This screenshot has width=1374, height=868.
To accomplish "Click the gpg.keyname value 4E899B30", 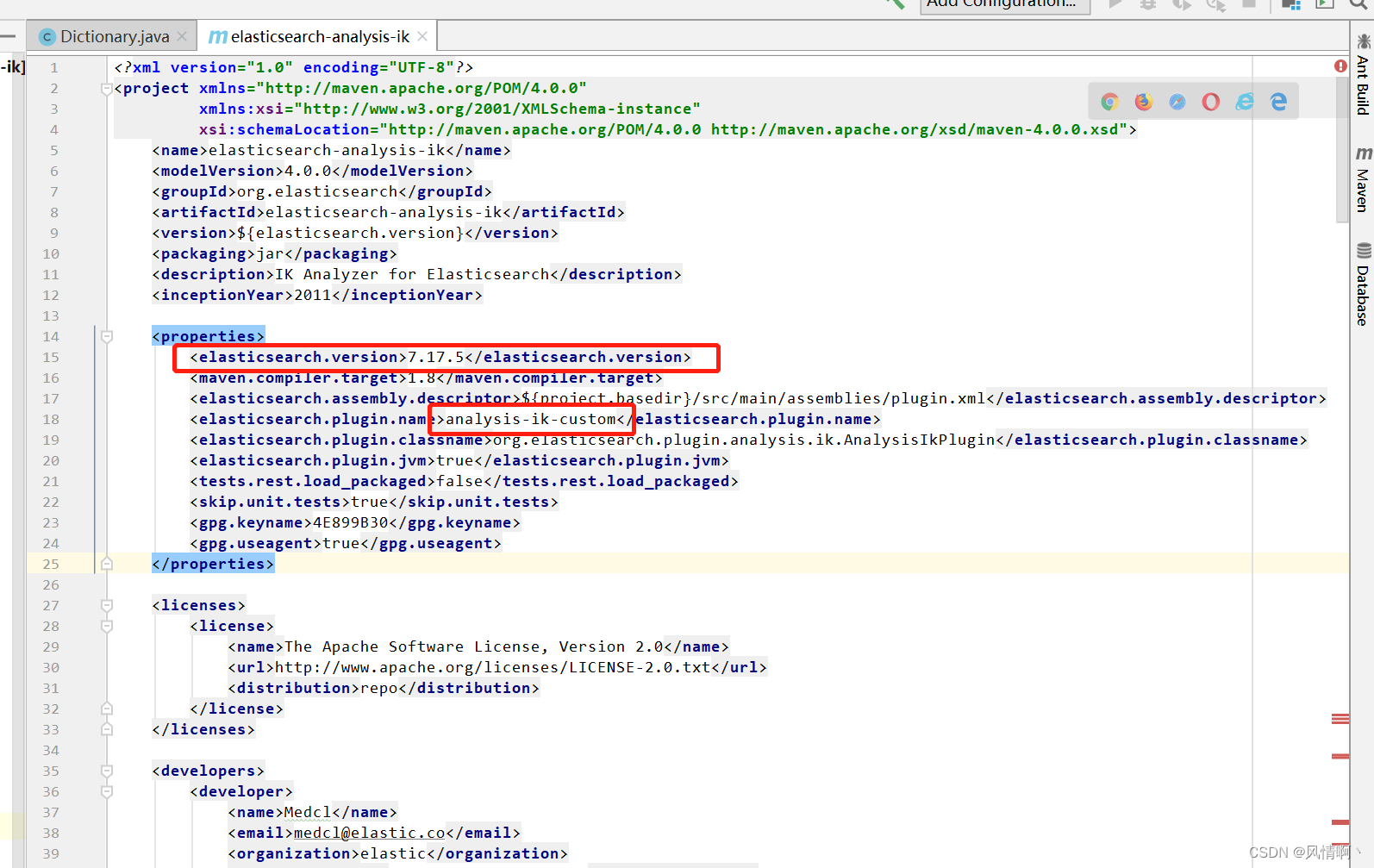I will click(350, 522).
